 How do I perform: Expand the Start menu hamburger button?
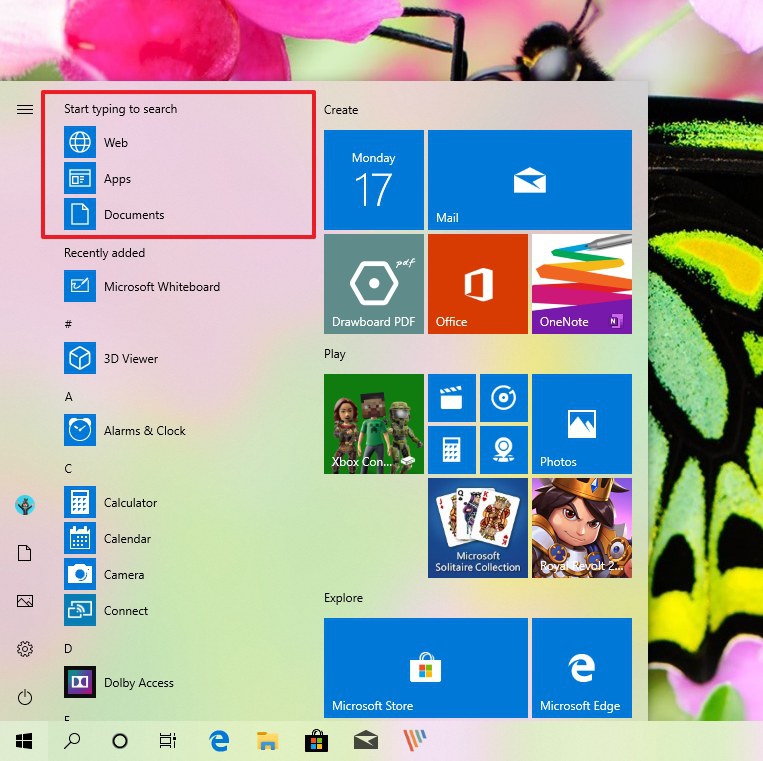pyautogui.click(x=25, y=110)
